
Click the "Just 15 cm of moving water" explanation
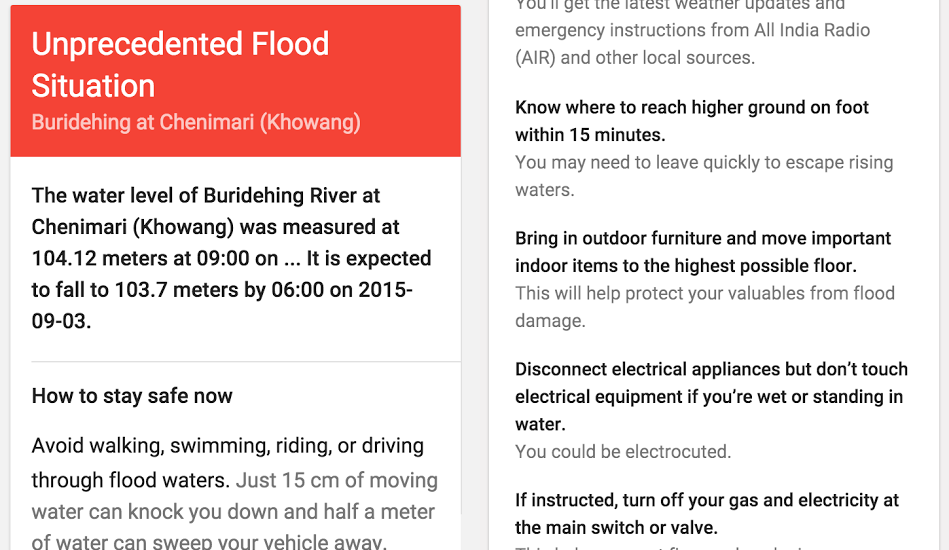pyautogui.click(x=337, y=480)
